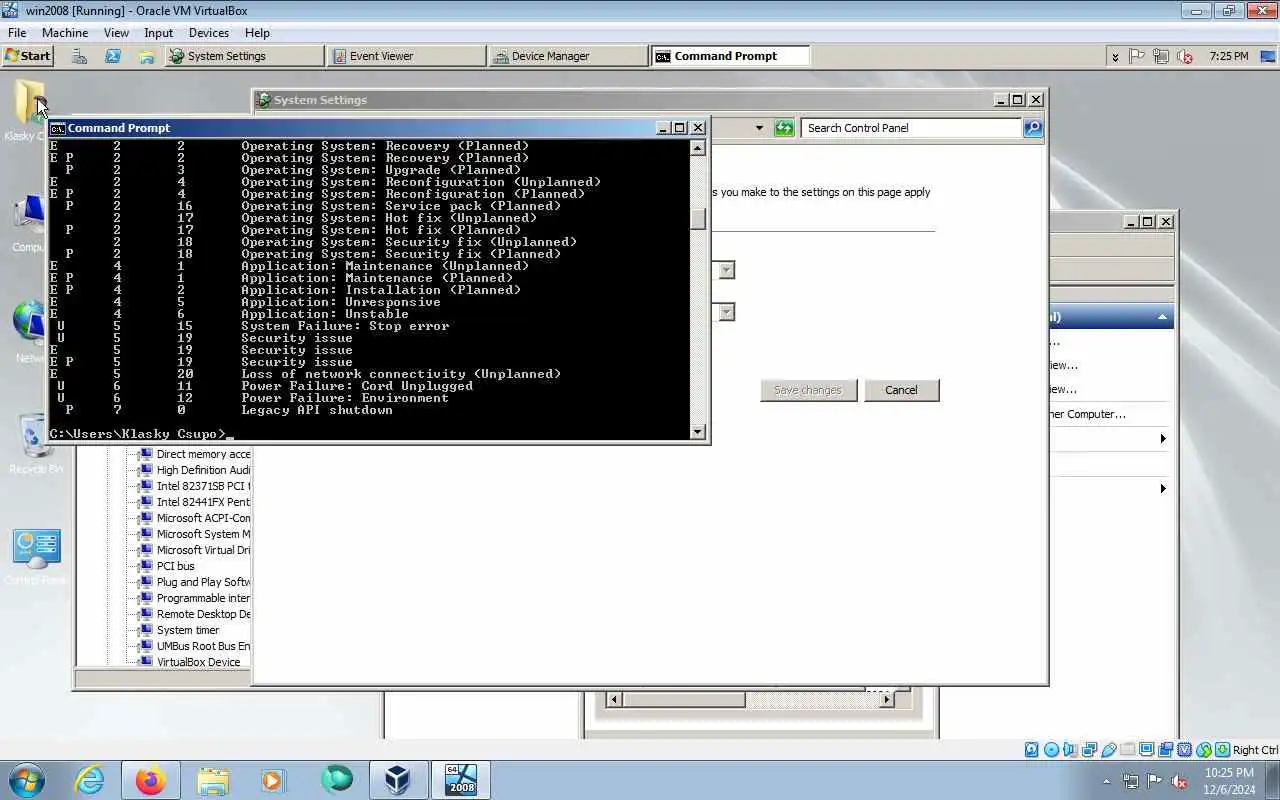Select System timer device entry
This screenshot has height=800, width=1280.
click(180, 630)
